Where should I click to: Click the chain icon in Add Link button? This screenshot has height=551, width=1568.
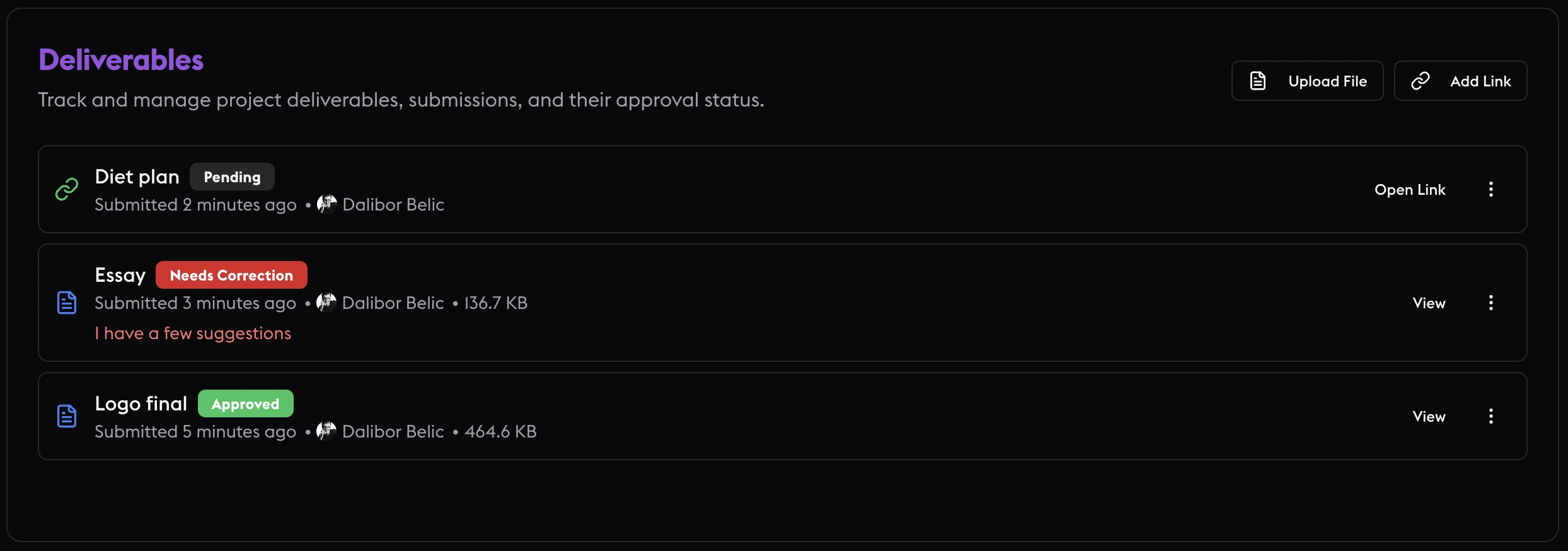[x=1421, y=81]
